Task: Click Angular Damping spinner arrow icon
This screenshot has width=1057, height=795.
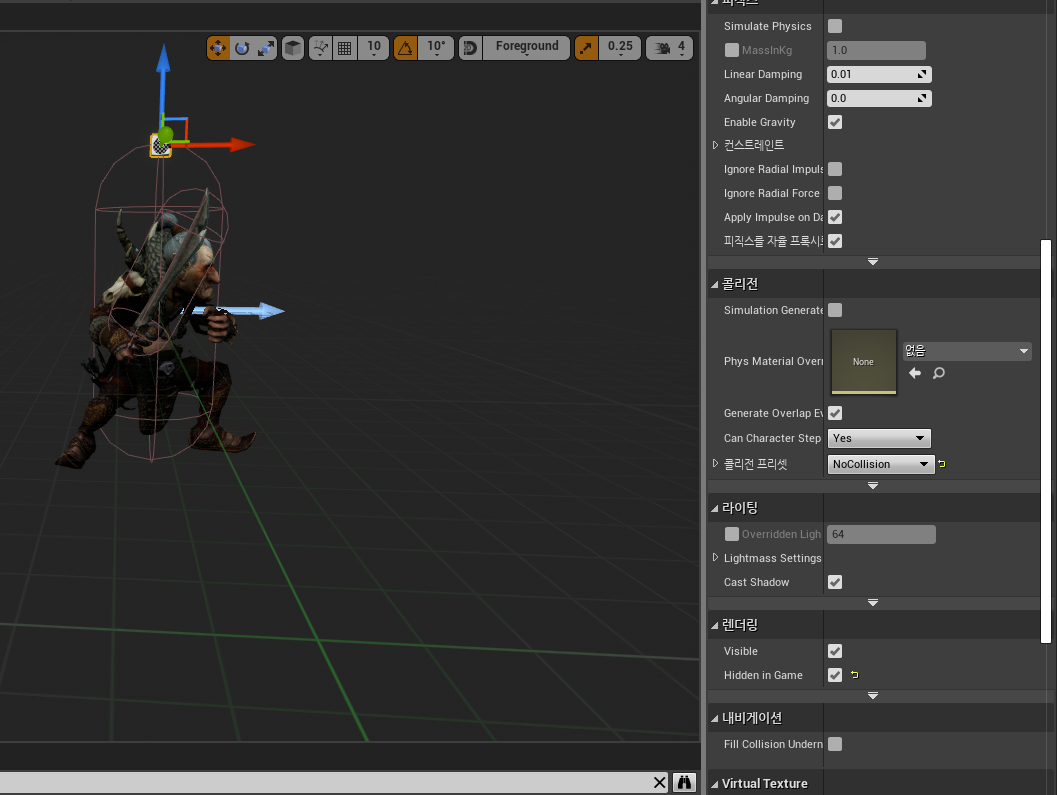Action: 922,98
